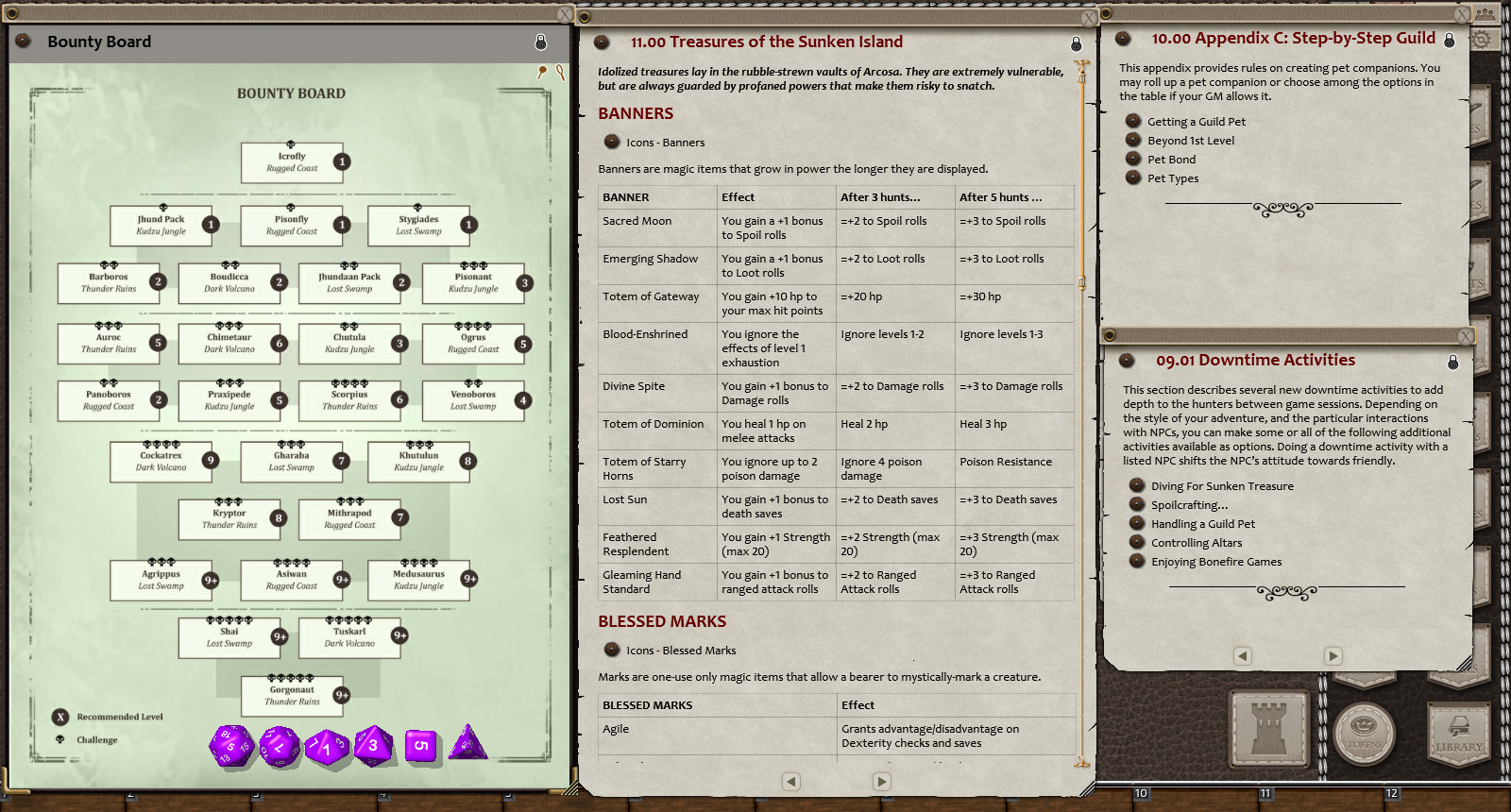Go to next page in Treasures window
Image resolution: width=1511 pixels, height=812 pixels.
(x=881, y=781)
